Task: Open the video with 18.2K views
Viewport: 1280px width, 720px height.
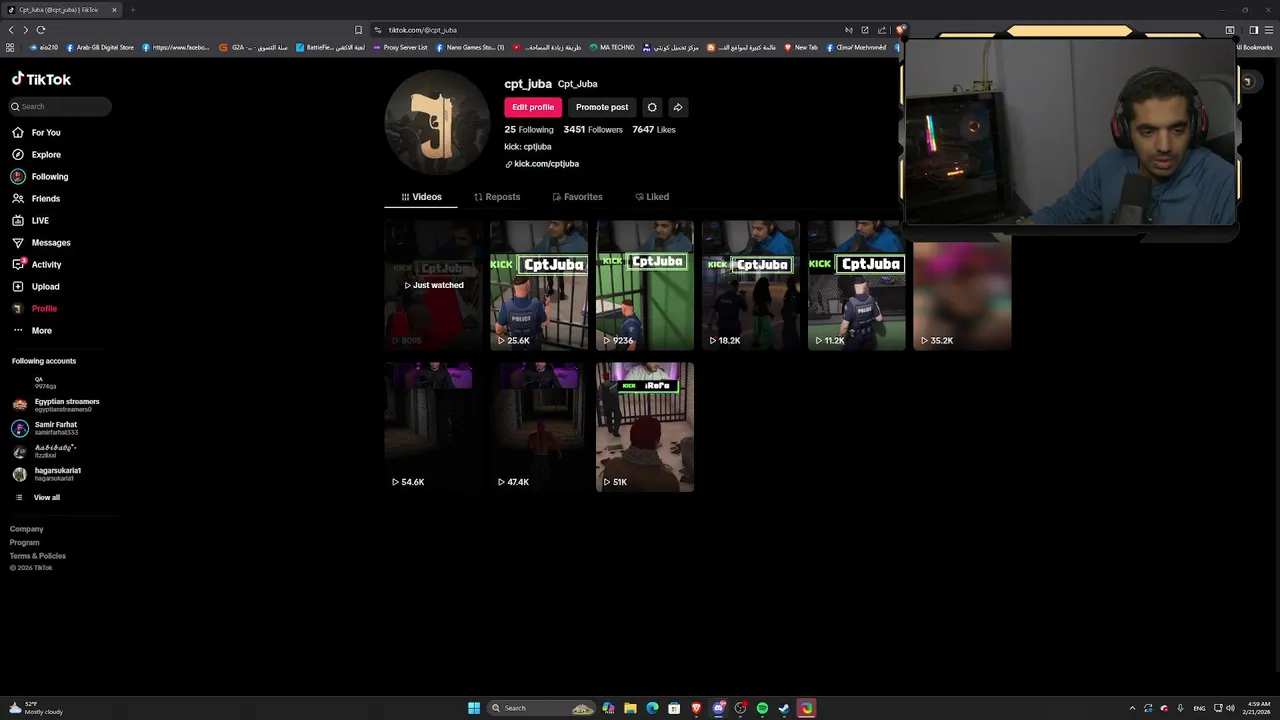Action: click(751, 285)
